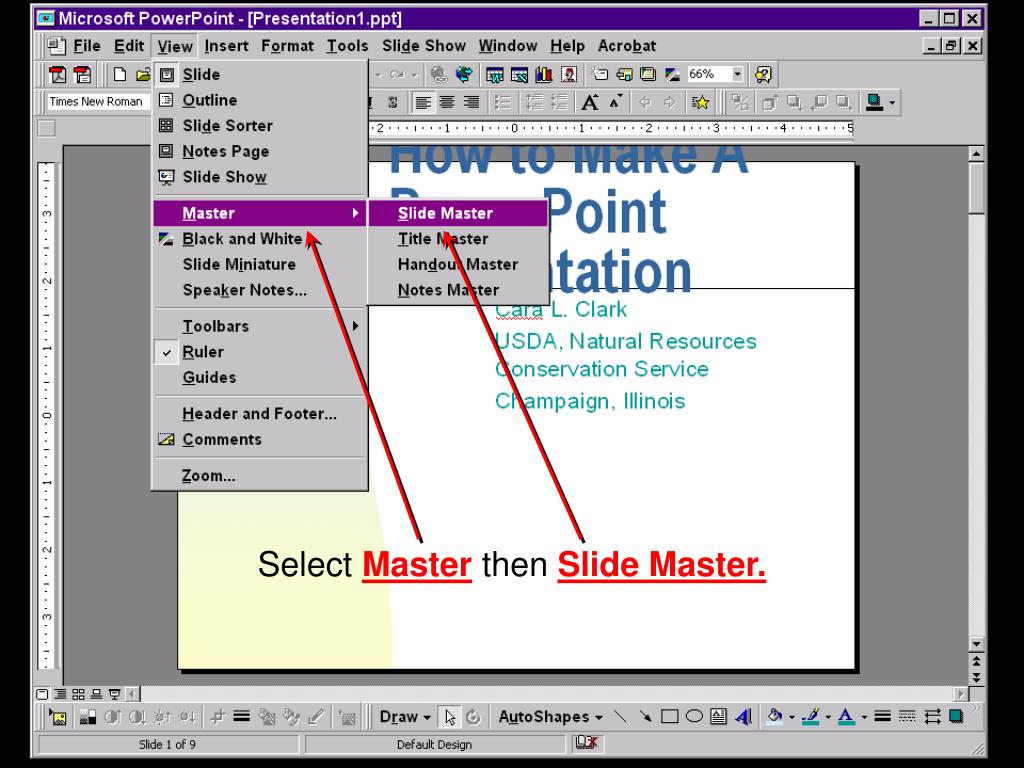
Task: Expand the Draw menu button
Action: coord(405,717)
